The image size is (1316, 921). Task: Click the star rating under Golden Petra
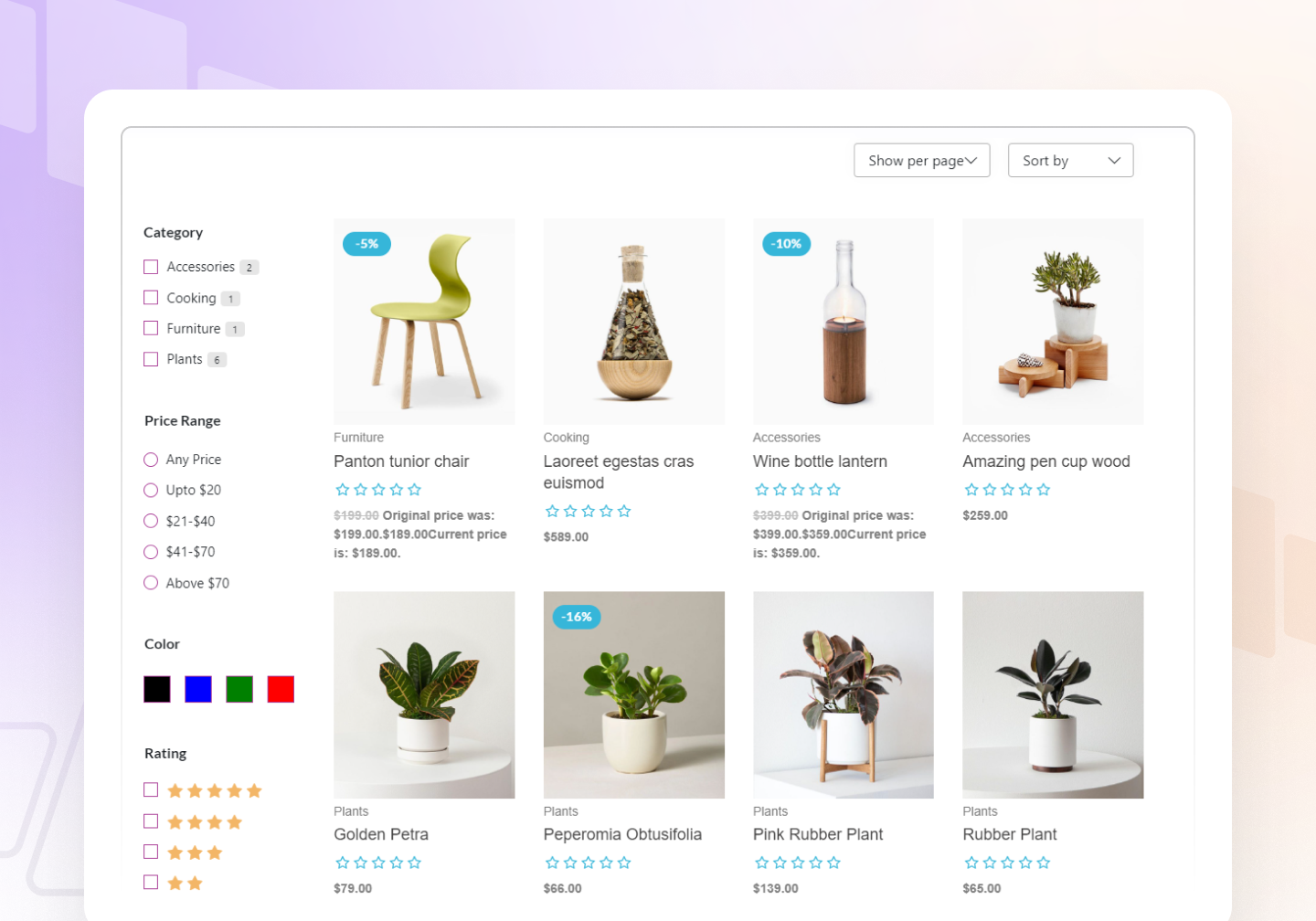coord(378,863)
